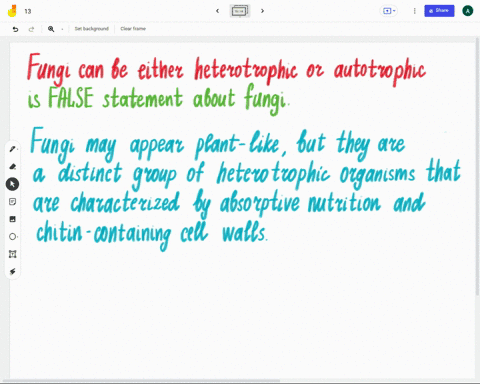Open the Jamboard home logo

point(12,11)
